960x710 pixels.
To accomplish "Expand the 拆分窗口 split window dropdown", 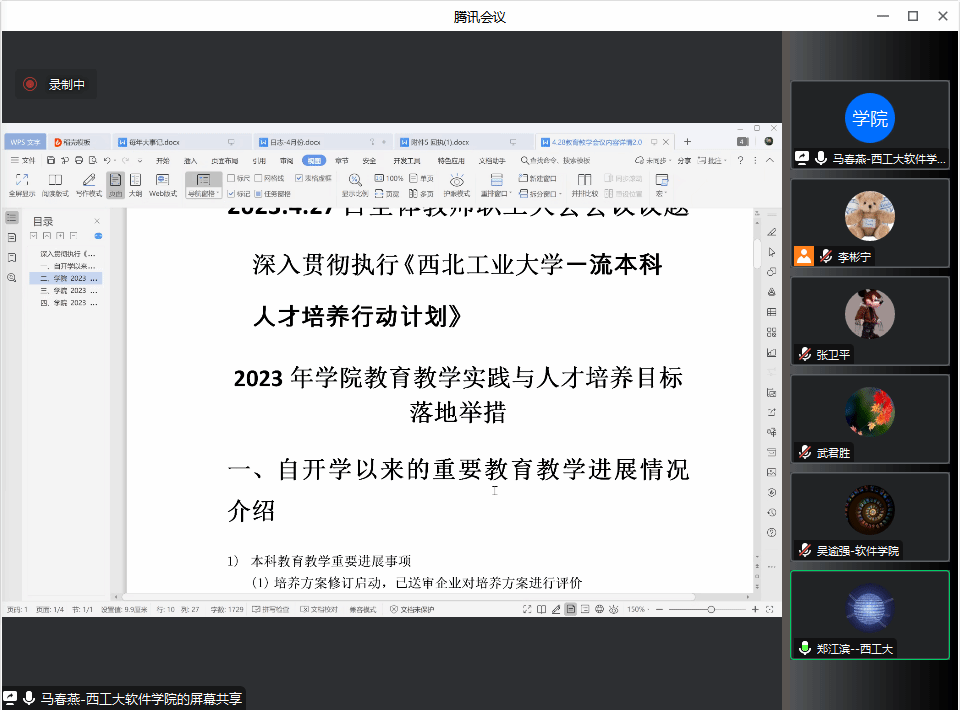I will (540, 193).
